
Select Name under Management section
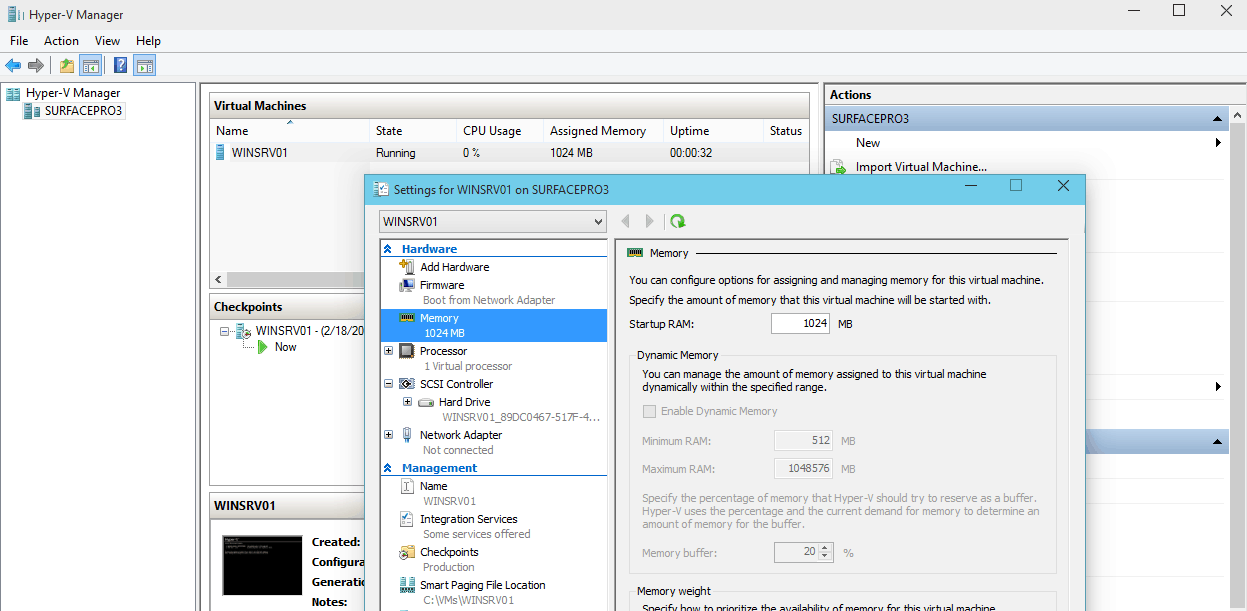[x=434, y=486]
